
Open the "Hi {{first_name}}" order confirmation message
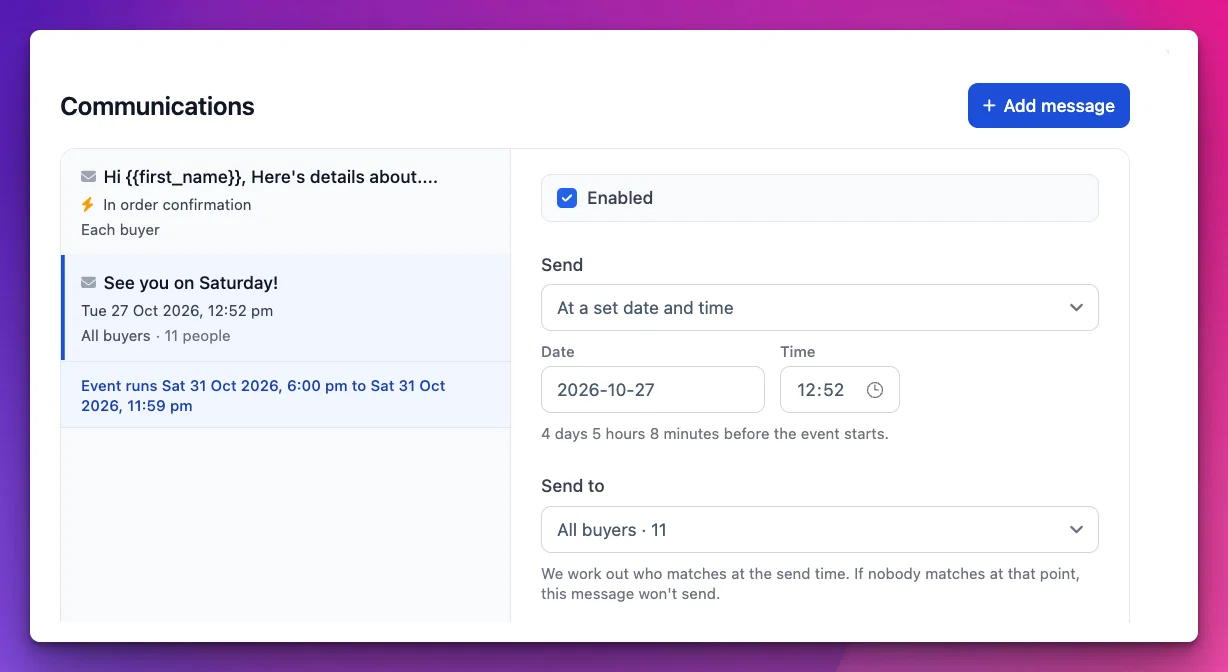[286, 202]
